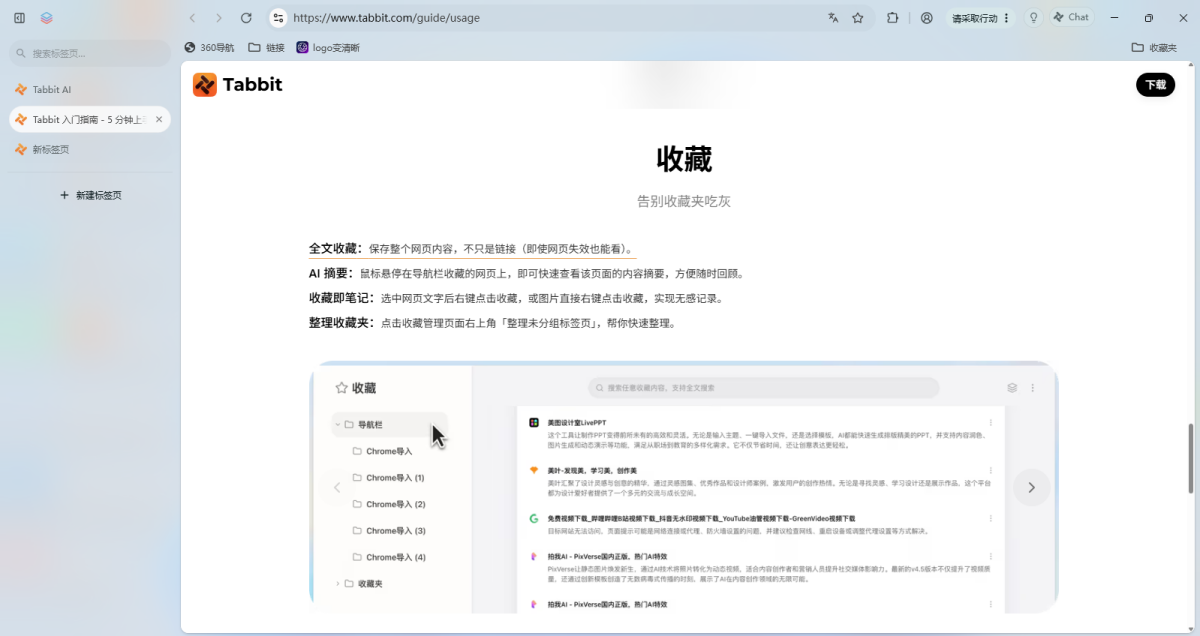Screen dimensions: 1200x636
Task: Reload the current page
Action: (246, 18)
